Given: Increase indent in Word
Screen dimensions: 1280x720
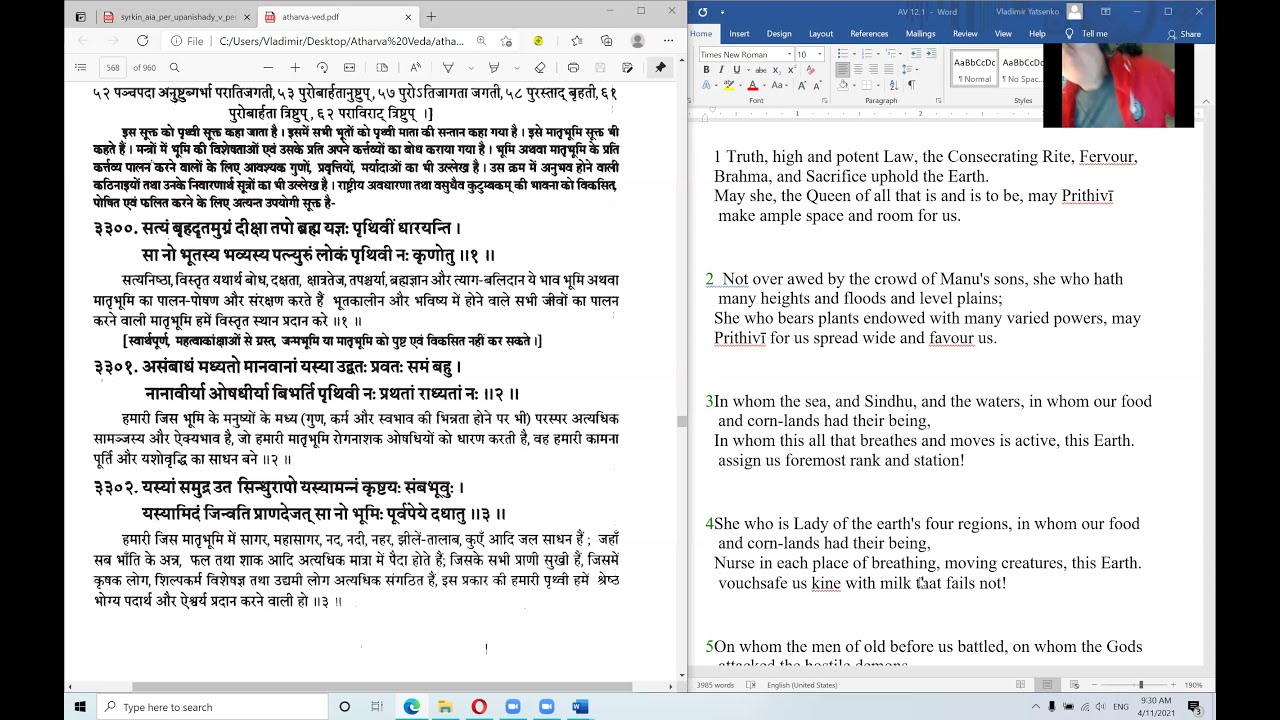Looking at the screenshot, I should click(931, 53).
